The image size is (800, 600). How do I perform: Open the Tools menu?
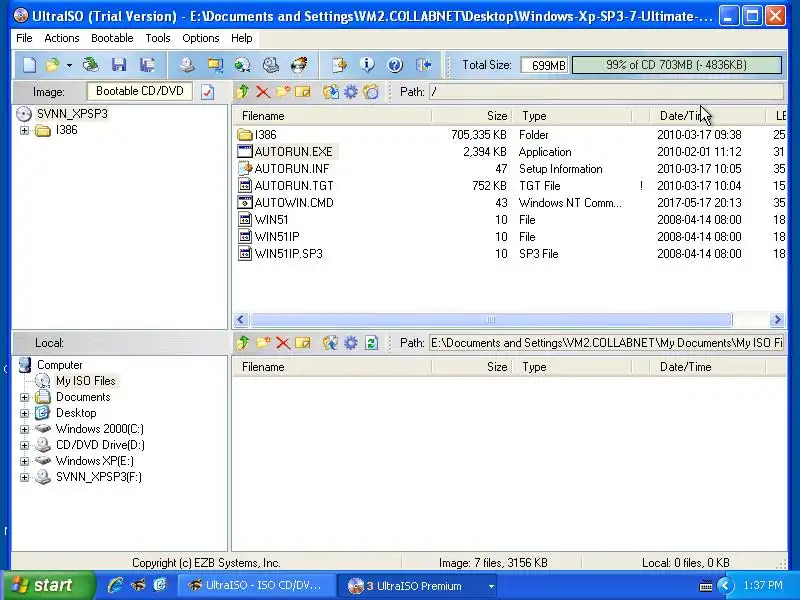pyautogui.click(x=158, y=38)
